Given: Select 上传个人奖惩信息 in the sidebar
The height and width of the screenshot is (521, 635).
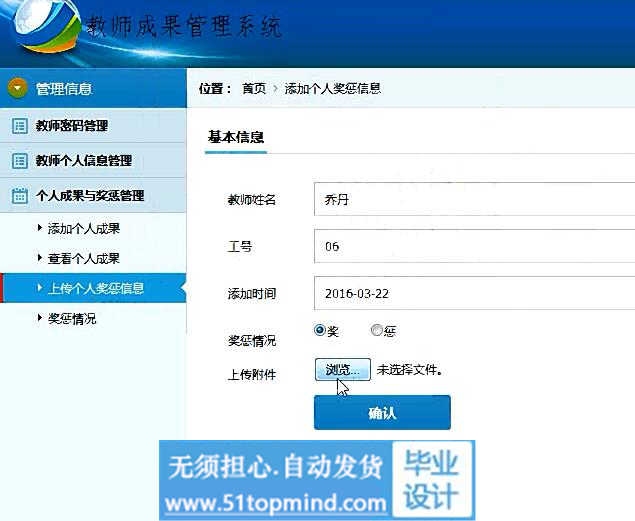Looking at the screenshot, I should pos(96,289).
